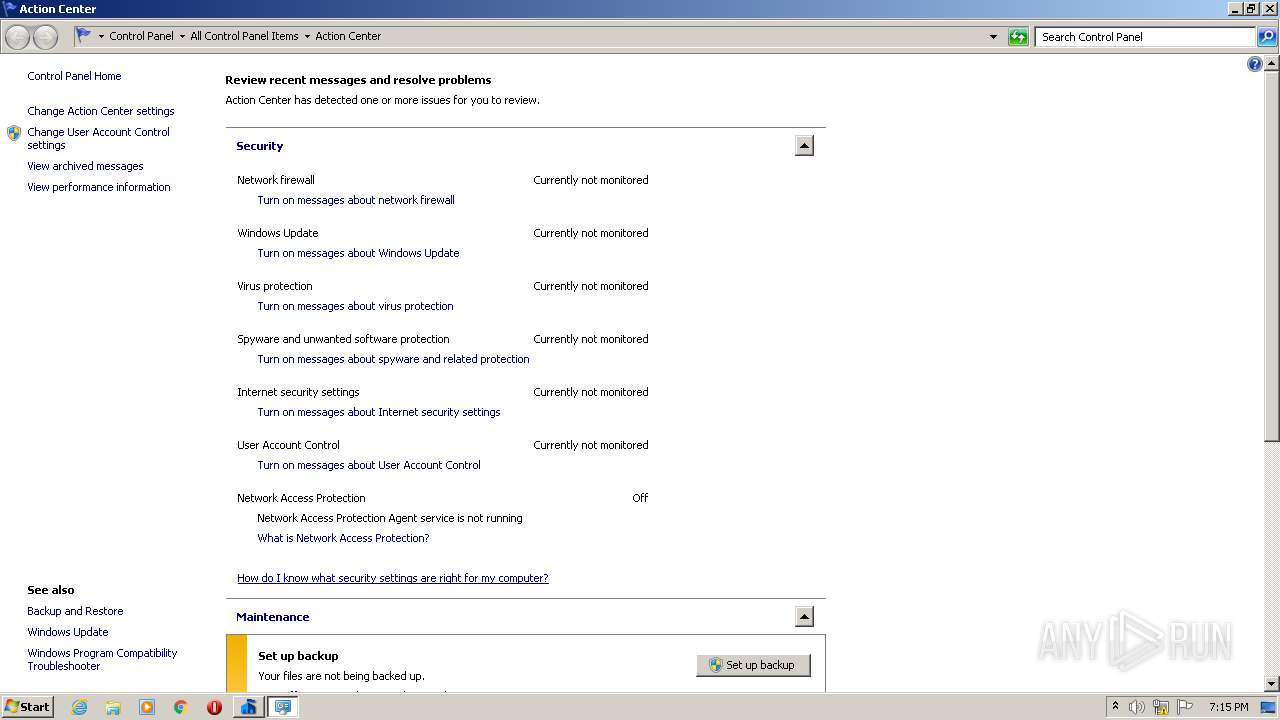Screen dimensions: 1280x720
Task: Refresh the Action Center page
Action: tap(1018, 37)
